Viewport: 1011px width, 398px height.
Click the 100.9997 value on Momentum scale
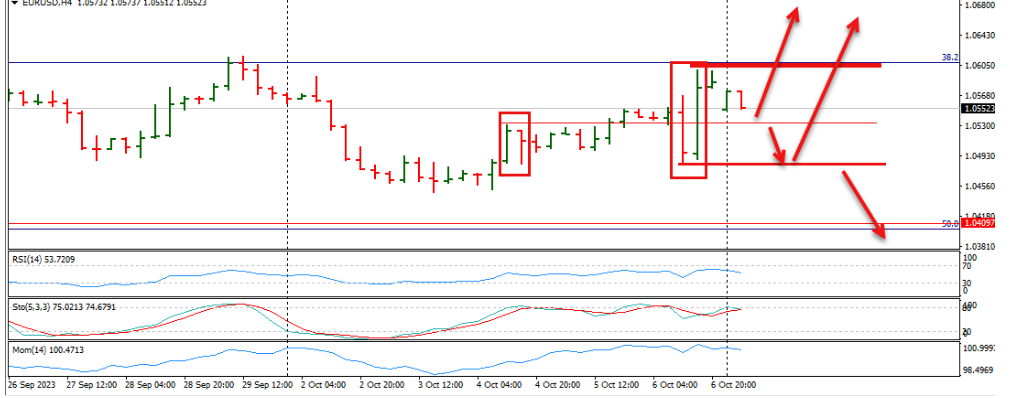pos(978,349)
